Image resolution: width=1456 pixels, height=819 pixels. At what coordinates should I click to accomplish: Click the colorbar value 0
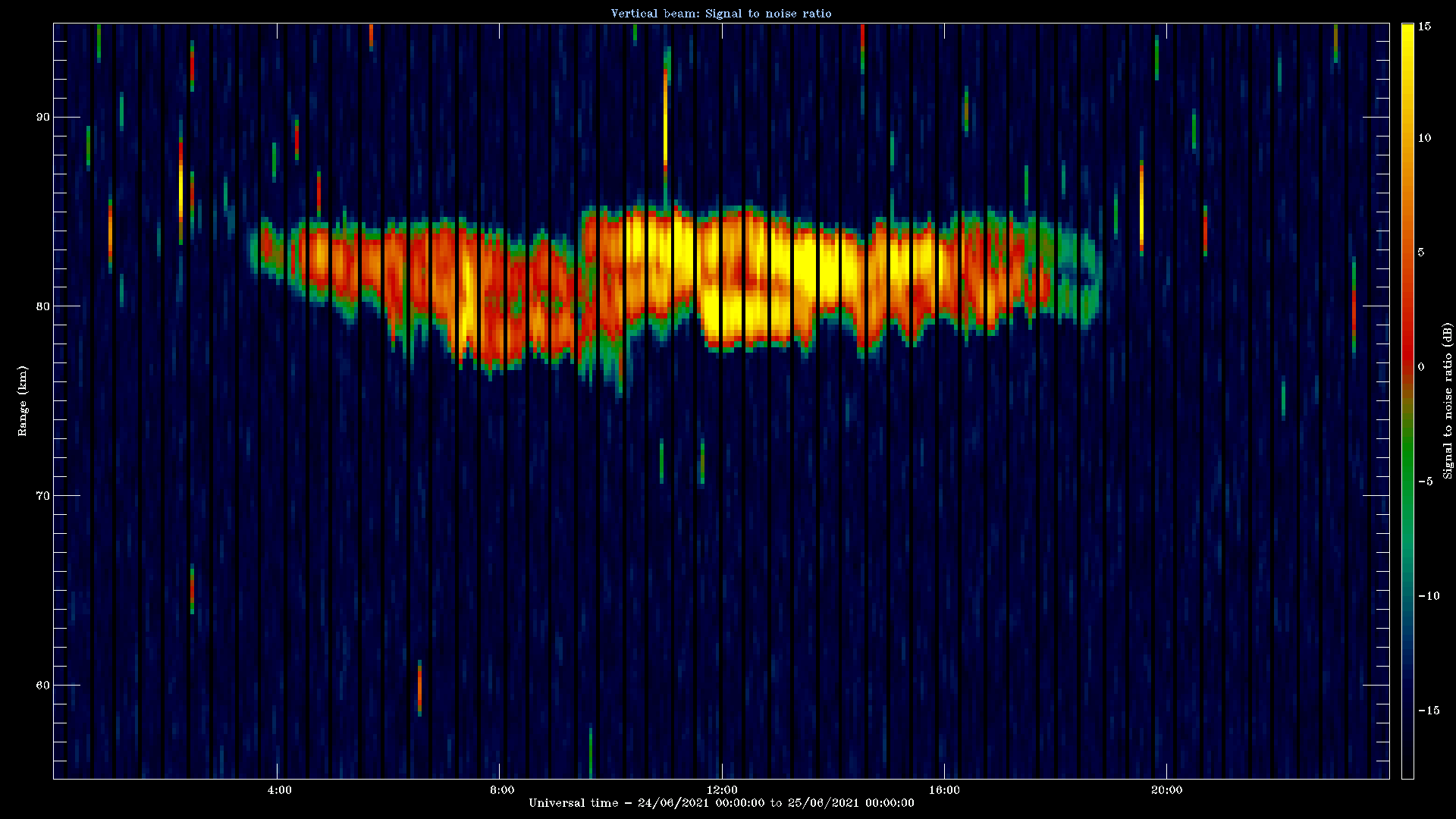1422,367
